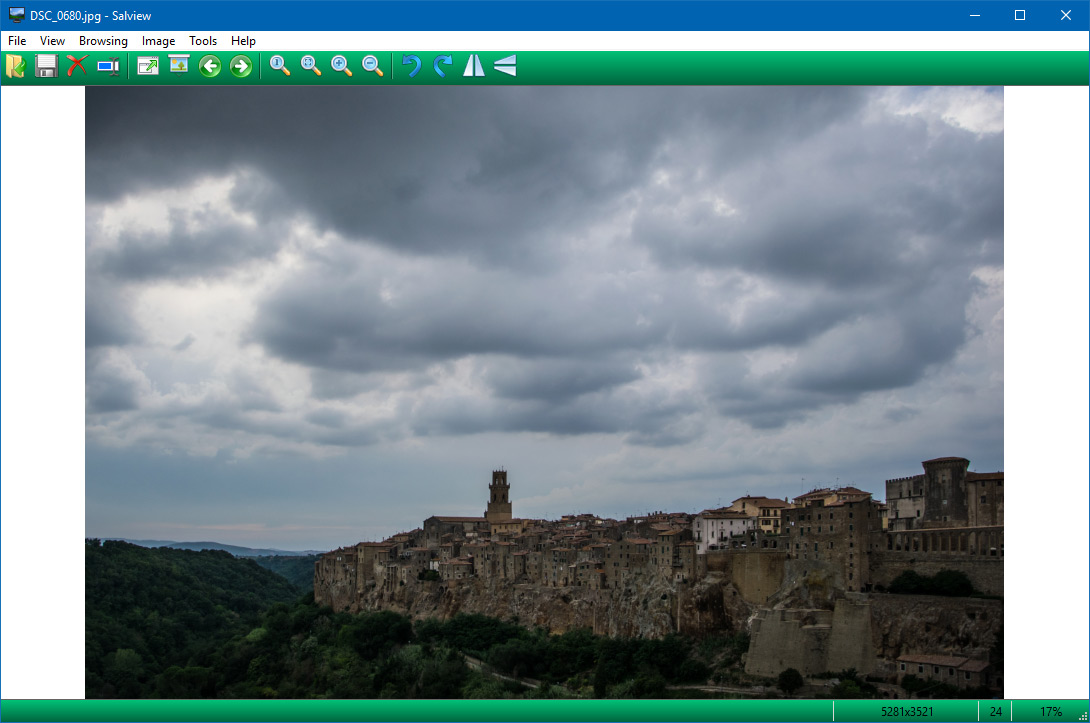
Task: Delete the file with the red X icon
Action: click(x=77, y=66)
